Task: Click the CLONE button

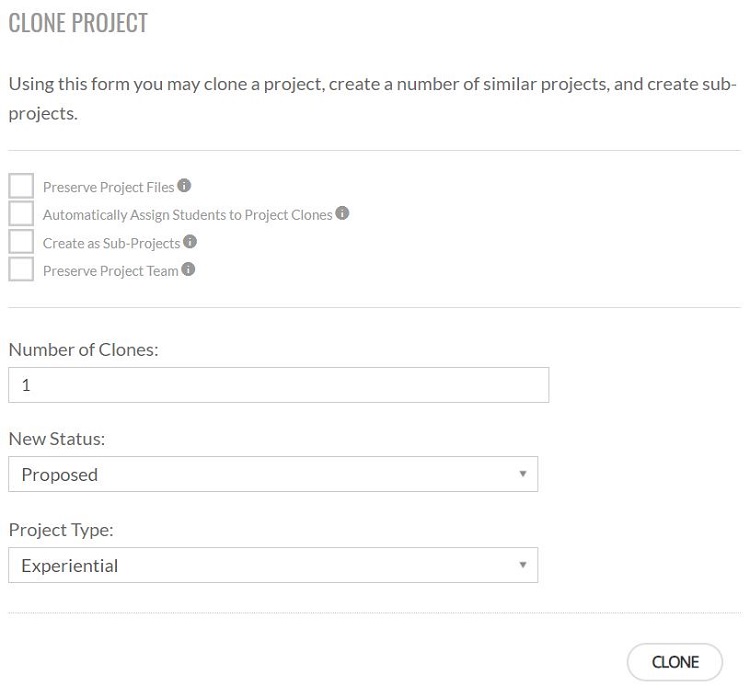Action: coord(675,662)
